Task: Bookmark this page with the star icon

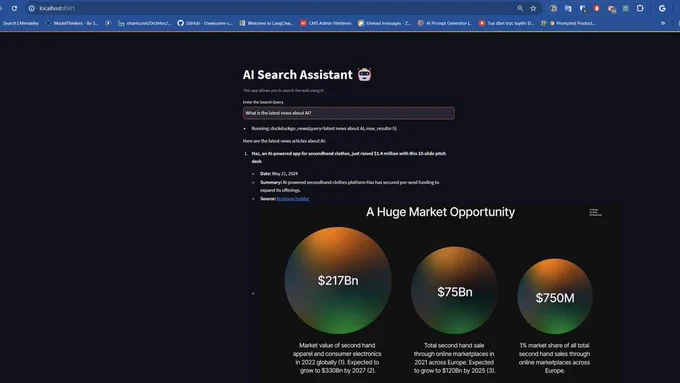Action: tap(533, 8)
